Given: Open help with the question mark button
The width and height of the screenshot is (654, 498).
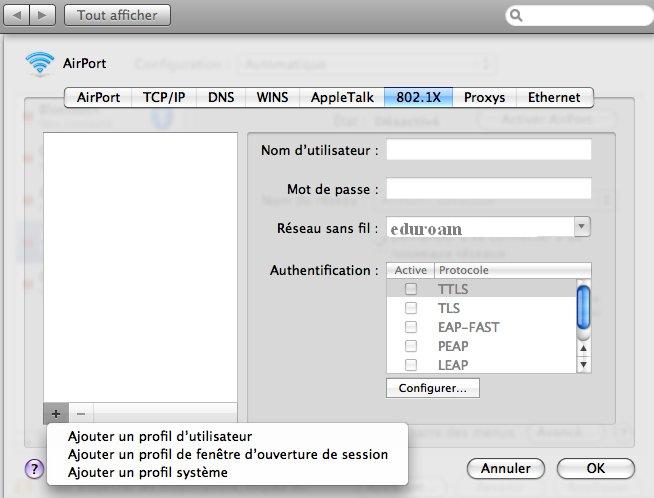Looking at the screenshot, I should (x=35, y=468).
